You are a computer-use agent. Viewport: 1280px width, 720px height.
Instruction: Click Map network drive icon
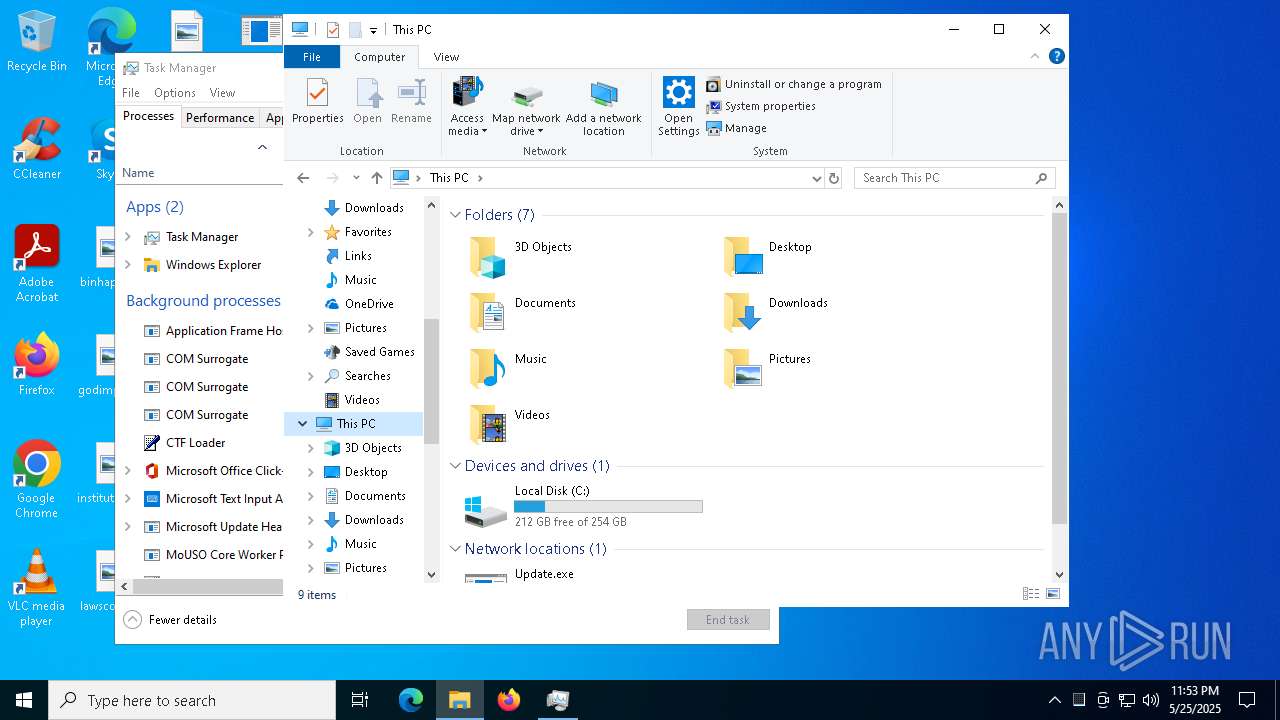526,97
